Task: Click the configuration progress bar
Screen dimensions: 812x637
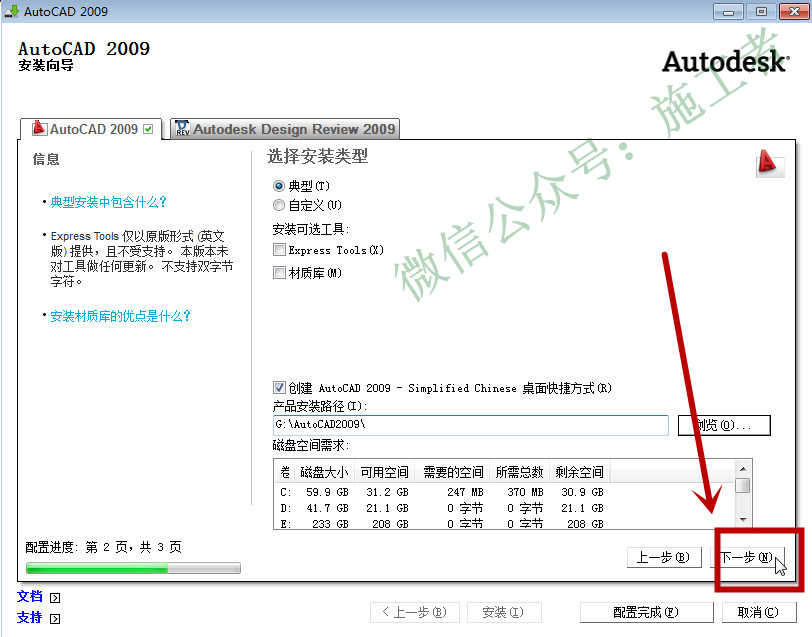Action: tap(133, 568)
